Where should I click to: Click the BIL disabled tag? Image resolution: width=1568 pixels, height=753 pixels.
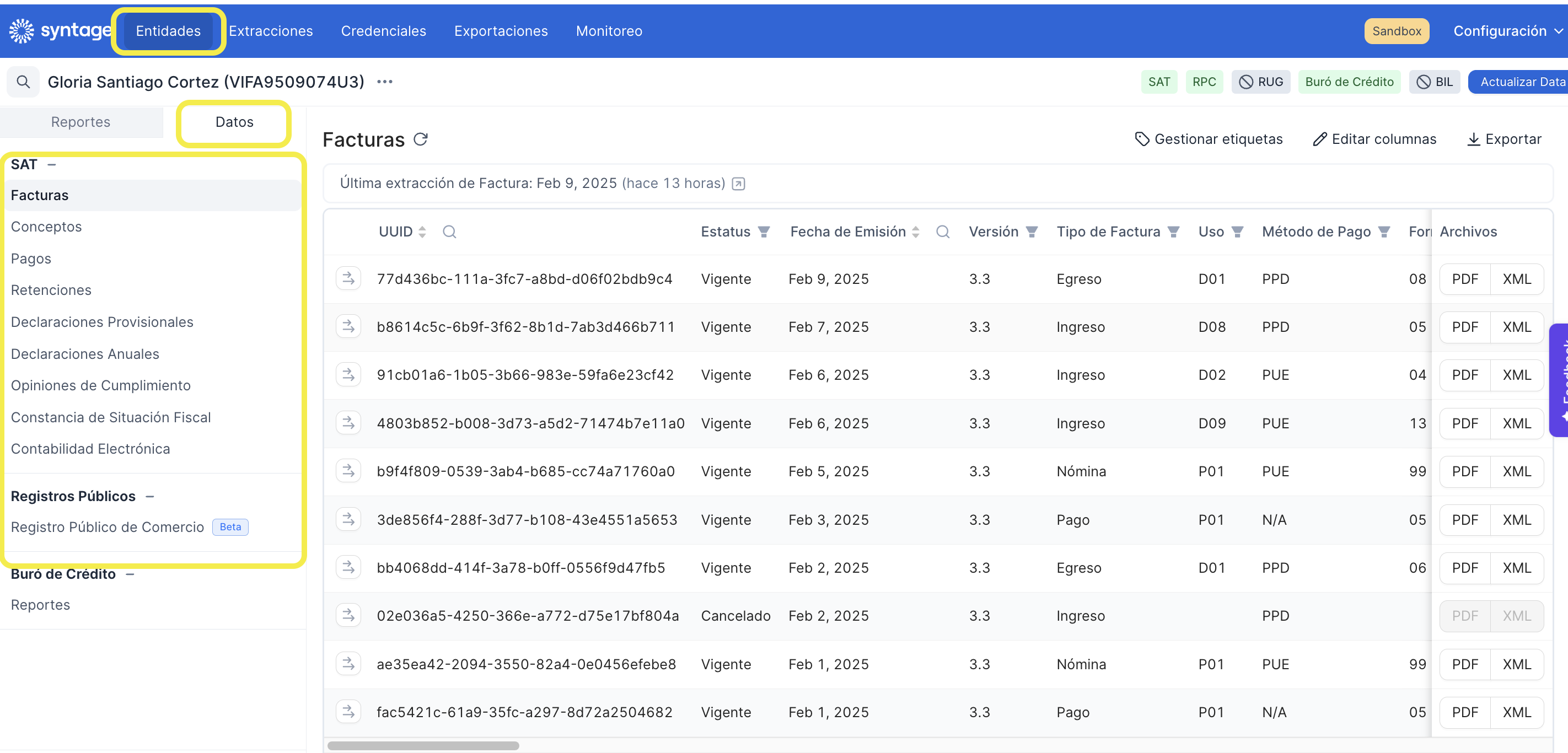[1434, 82]
